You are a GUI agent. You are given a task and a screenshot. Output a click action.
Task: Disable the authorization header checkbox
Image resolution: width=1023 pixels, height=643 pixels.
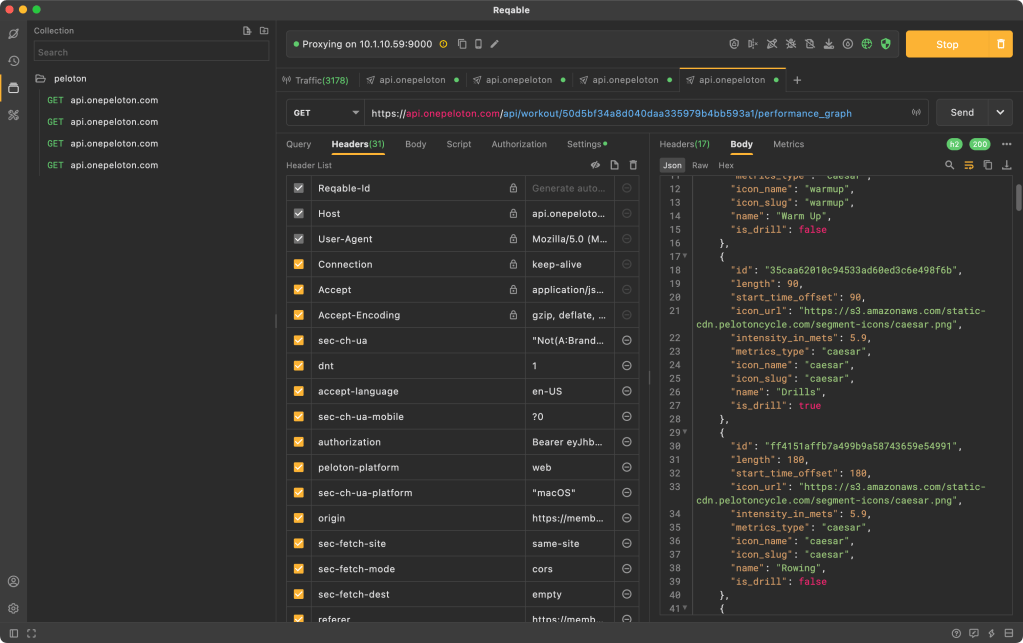[x=298, y=442]
